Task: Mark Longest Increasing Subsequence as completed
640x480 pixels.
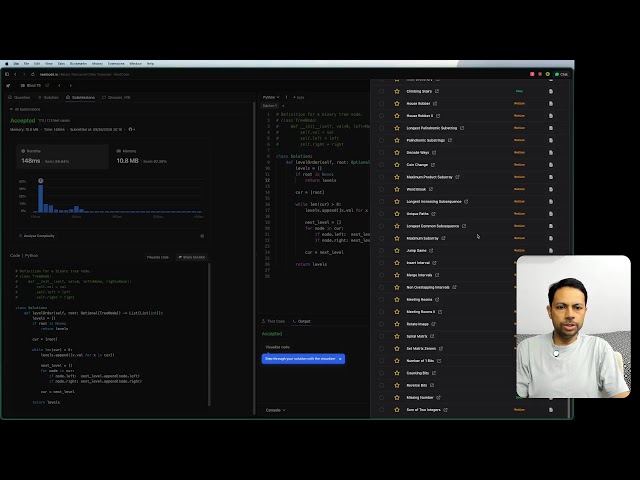Action: [x=381, y=201]
